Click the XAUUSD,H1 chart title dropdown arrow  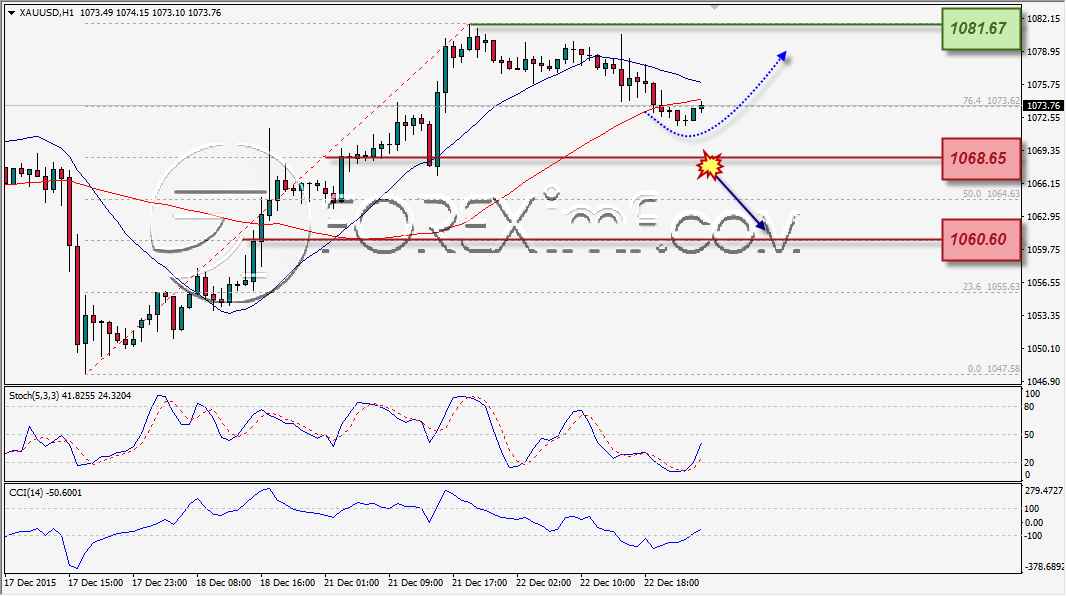pos(11,13)
